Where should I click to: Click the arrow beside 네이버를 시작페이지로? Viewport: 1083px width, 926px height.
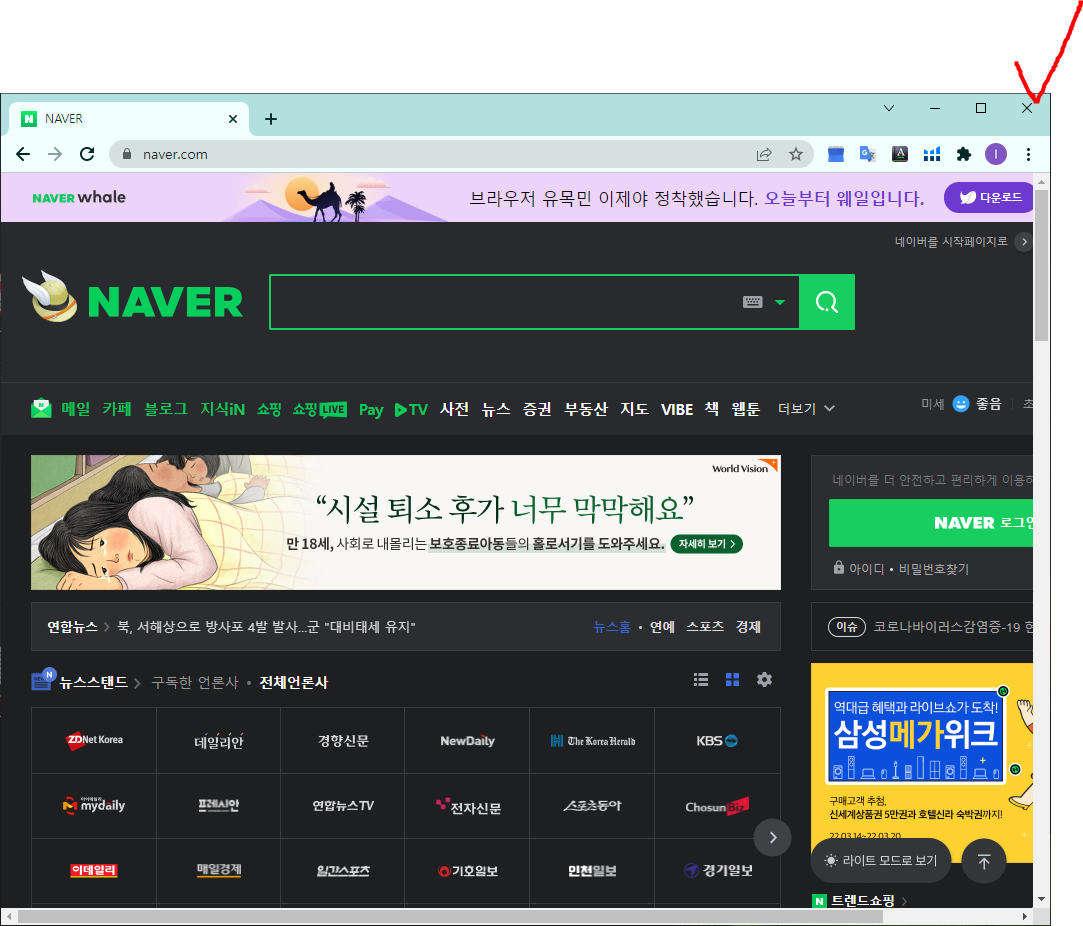[1024, 242]
